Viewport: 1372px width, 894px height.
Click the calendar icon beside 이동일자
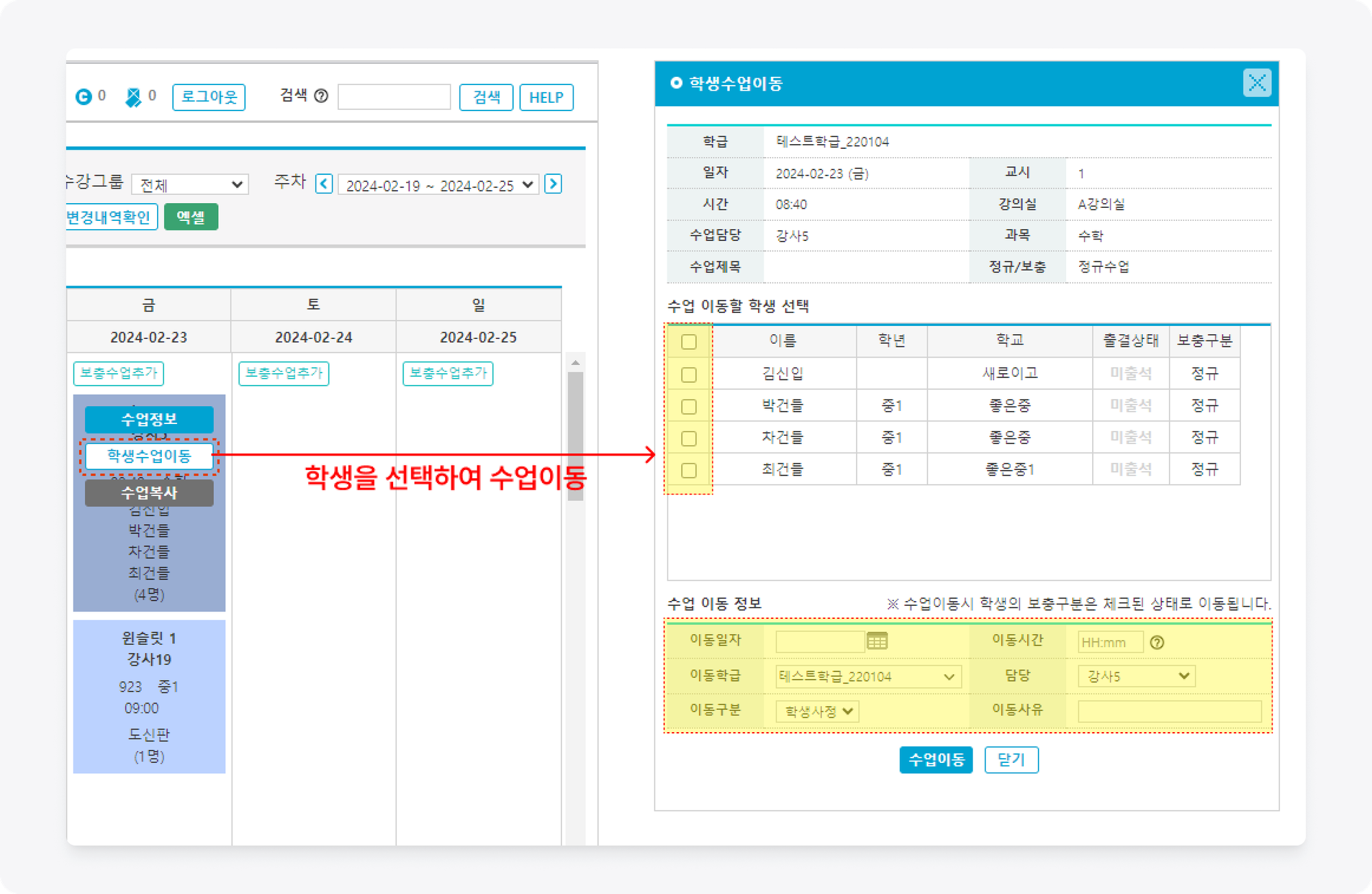(x=877, y=642)
